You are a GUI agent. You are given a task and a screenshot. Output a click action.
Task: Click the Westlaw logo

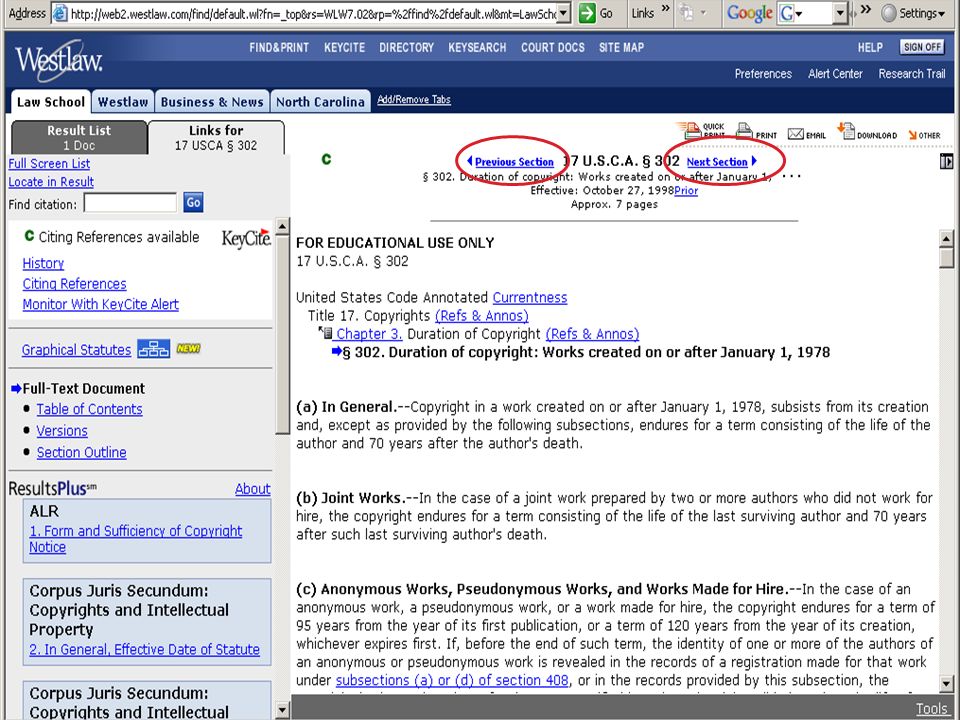pyautogui.click(x=59, y=62)
